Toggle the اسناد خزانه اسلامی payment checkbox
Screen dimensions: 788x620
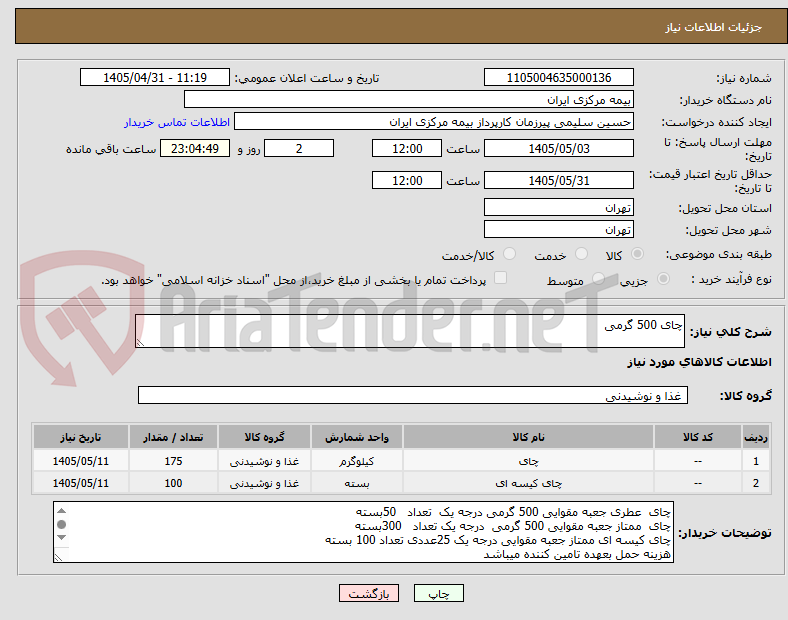click(x=500, y=278)
